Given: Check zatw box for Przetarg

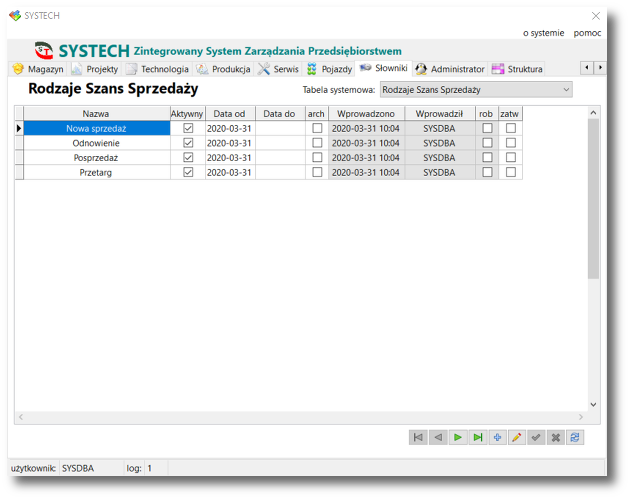Looking at the screenshot, I should 511,172.
